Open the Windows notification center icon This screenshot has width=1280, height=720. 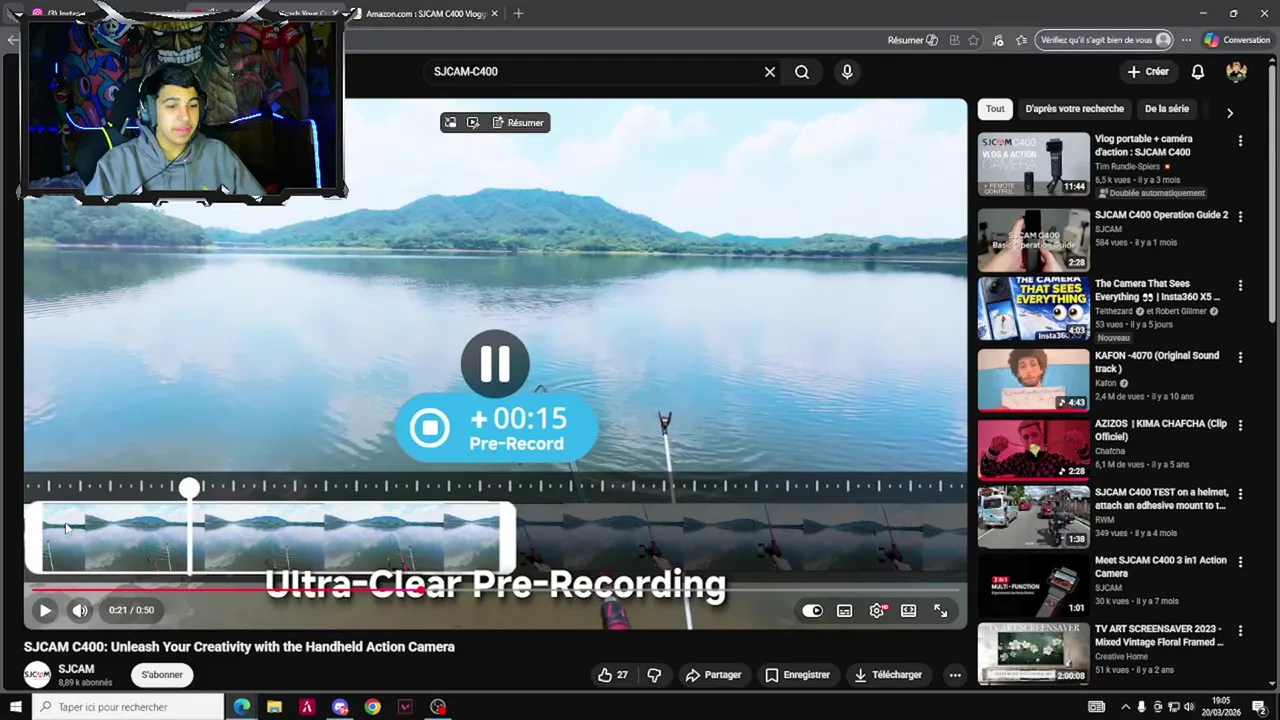point(1259,707)
